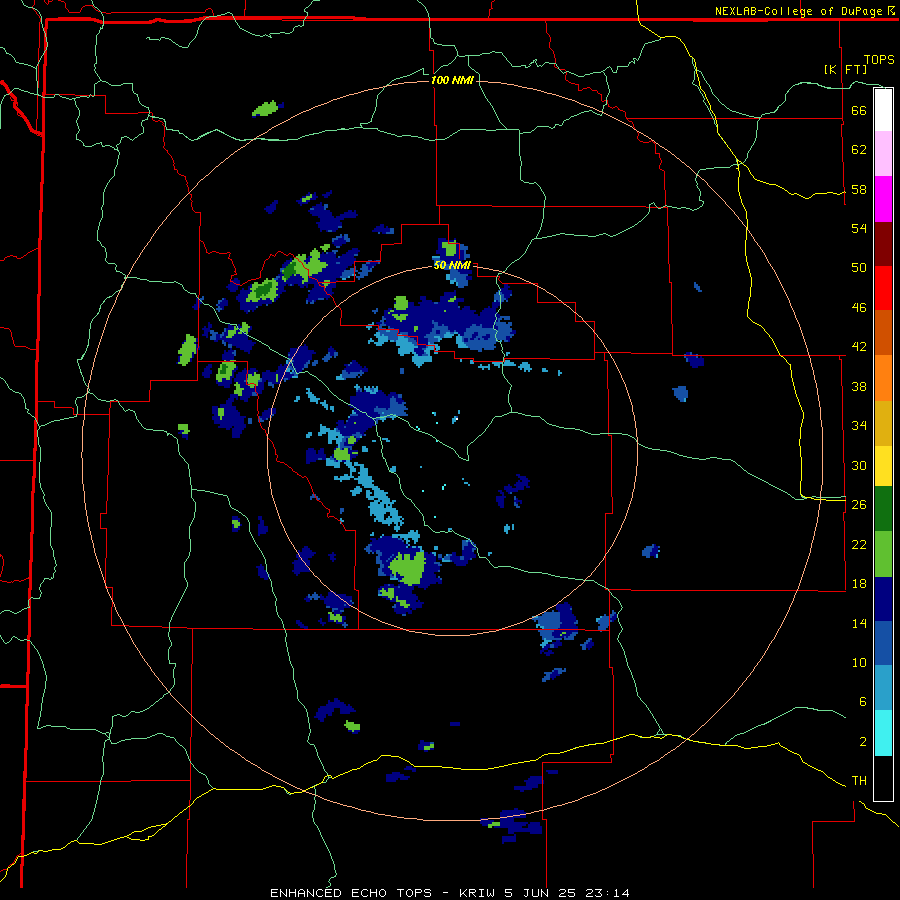The image size is (900, 900).
Task: Click the 58 legend value
Action: point(859,189)
